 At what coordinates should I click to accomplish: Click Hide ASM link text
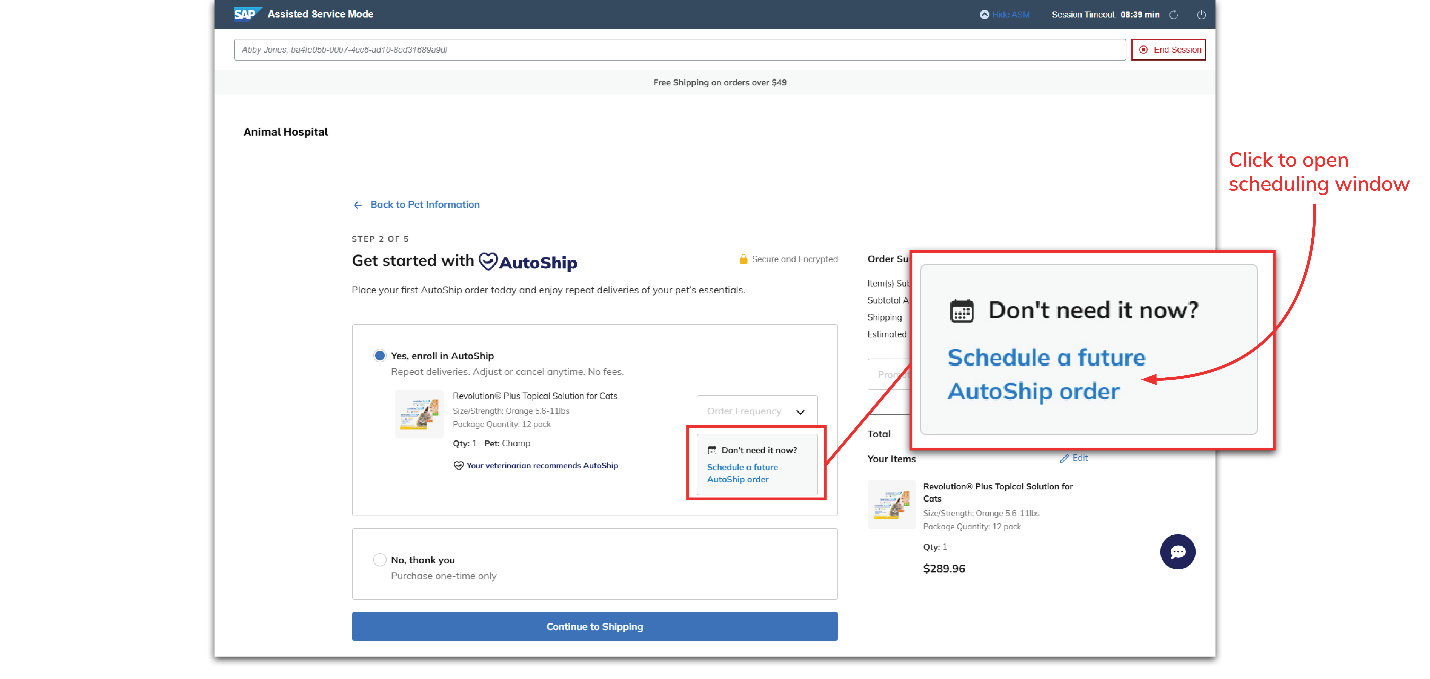pyautogui.click(x=1011, y=15)
